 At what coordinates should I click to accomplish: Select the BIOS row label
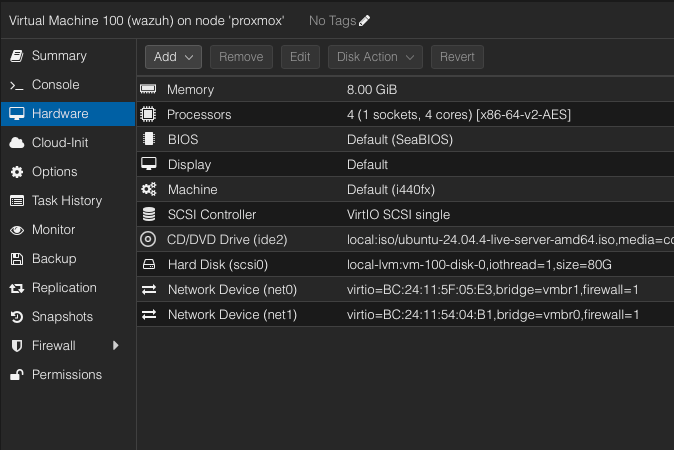(183, 140)
